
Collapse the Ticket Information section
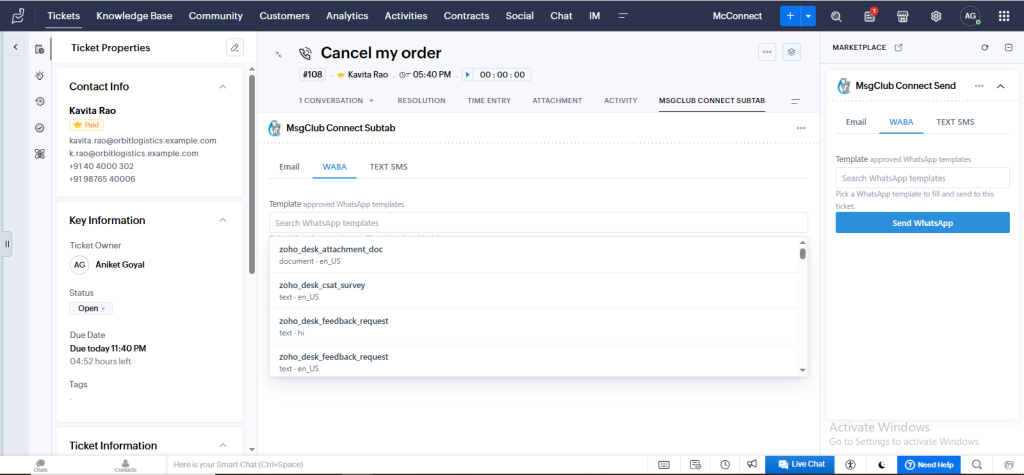coord(223,446)
